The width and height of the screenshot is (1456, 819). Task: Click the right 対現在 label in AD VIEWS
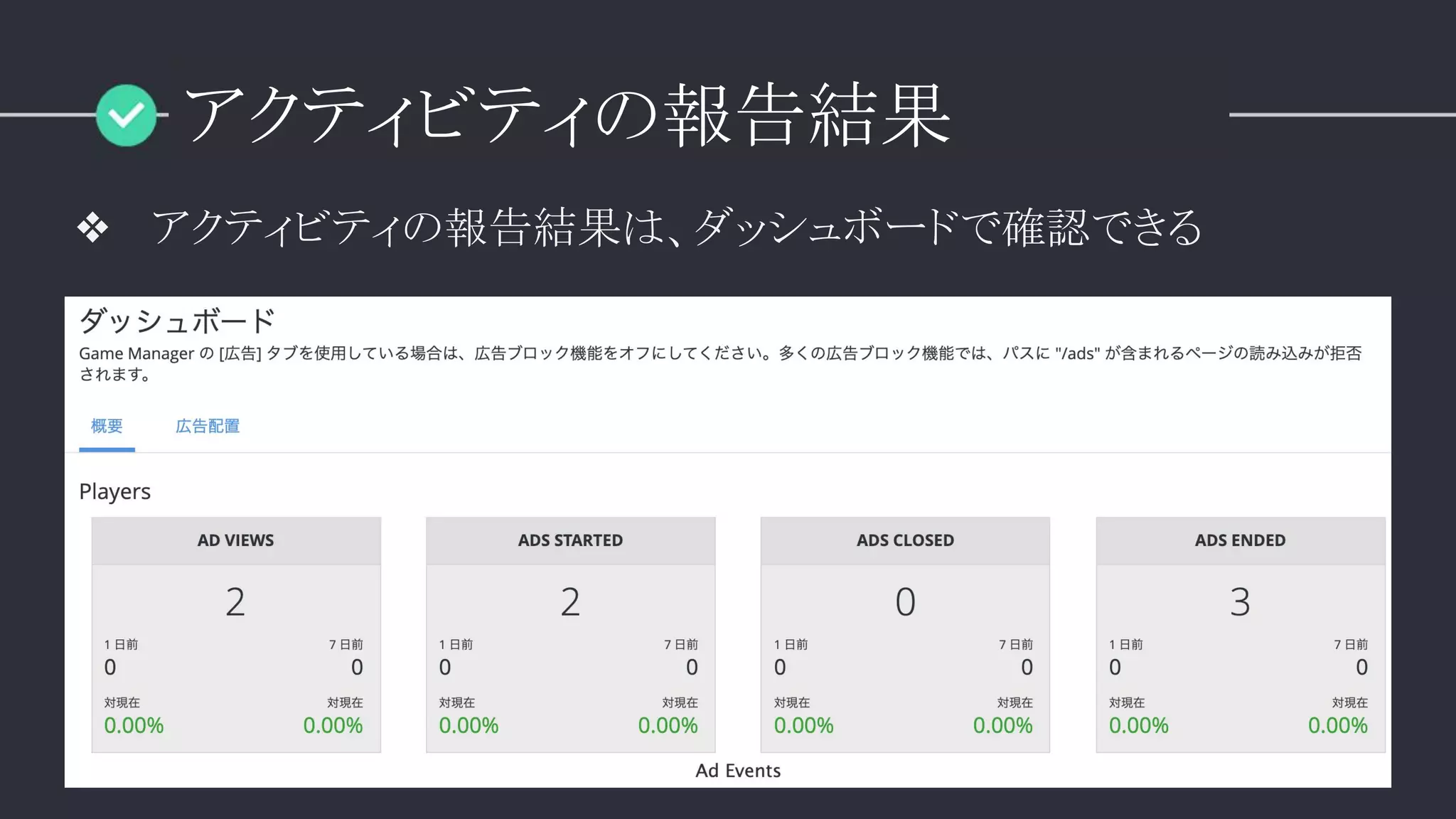pyautogui.click(x=346, y=703)
